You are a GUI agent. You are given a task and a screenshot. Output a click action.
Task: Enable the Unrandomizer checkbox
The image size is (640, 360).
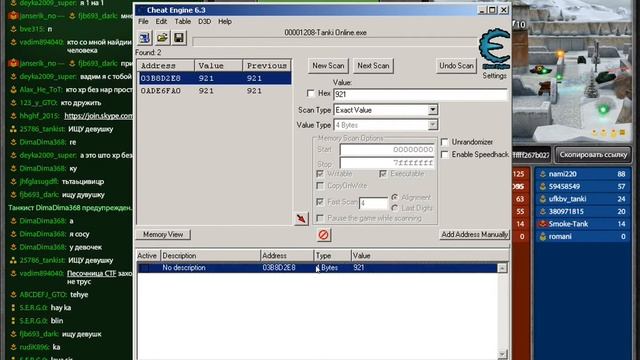pos(445,142)
